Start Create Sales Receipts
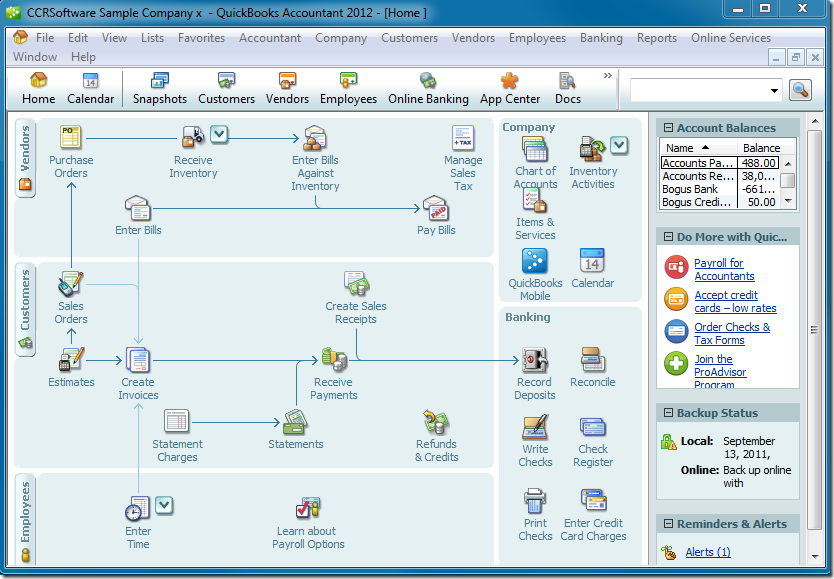834x579 pixels. point(356,283)
